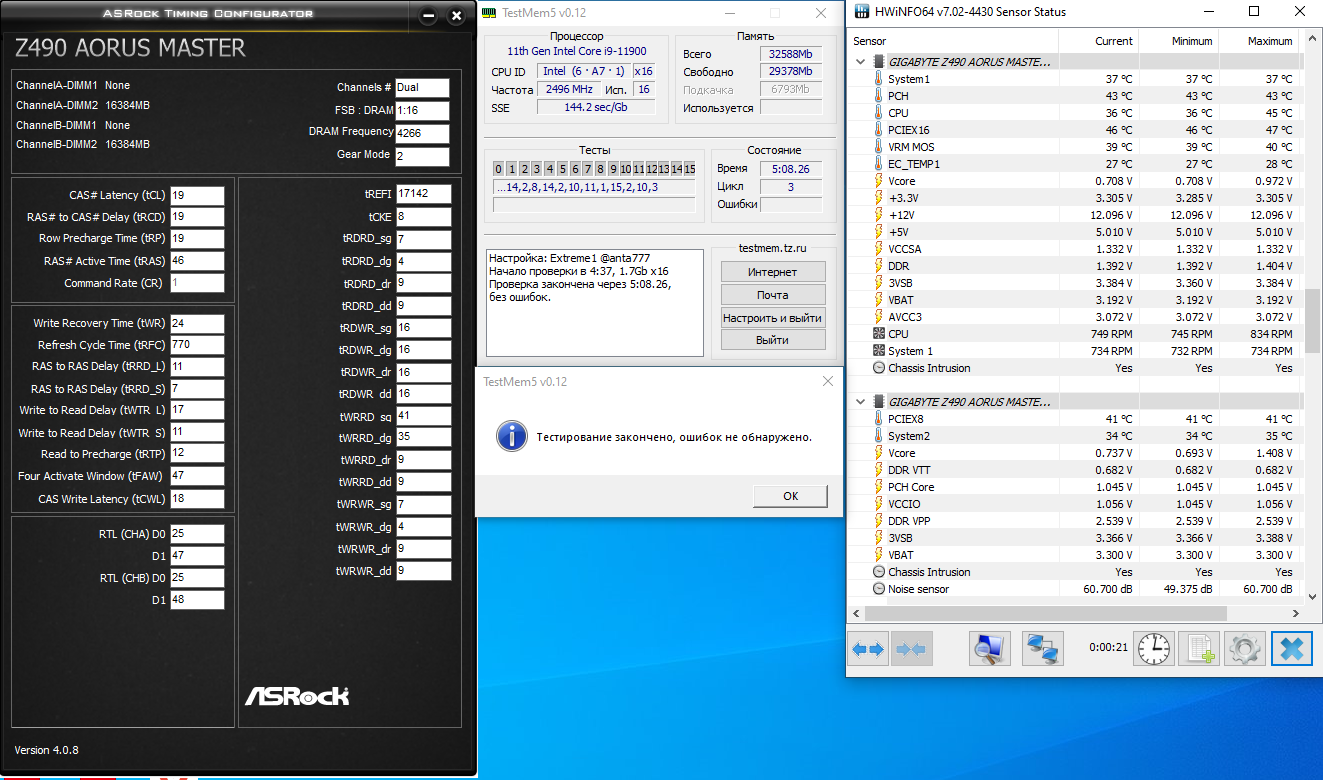
Task: Open sensor settings with the gear icon
Action: [1244, 649]
